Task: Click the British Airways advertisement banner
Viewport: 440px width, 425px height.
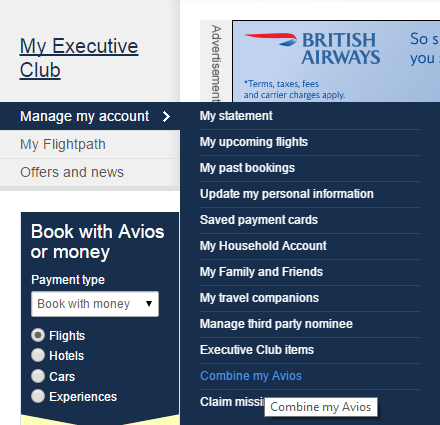Action: click(336, 61)
